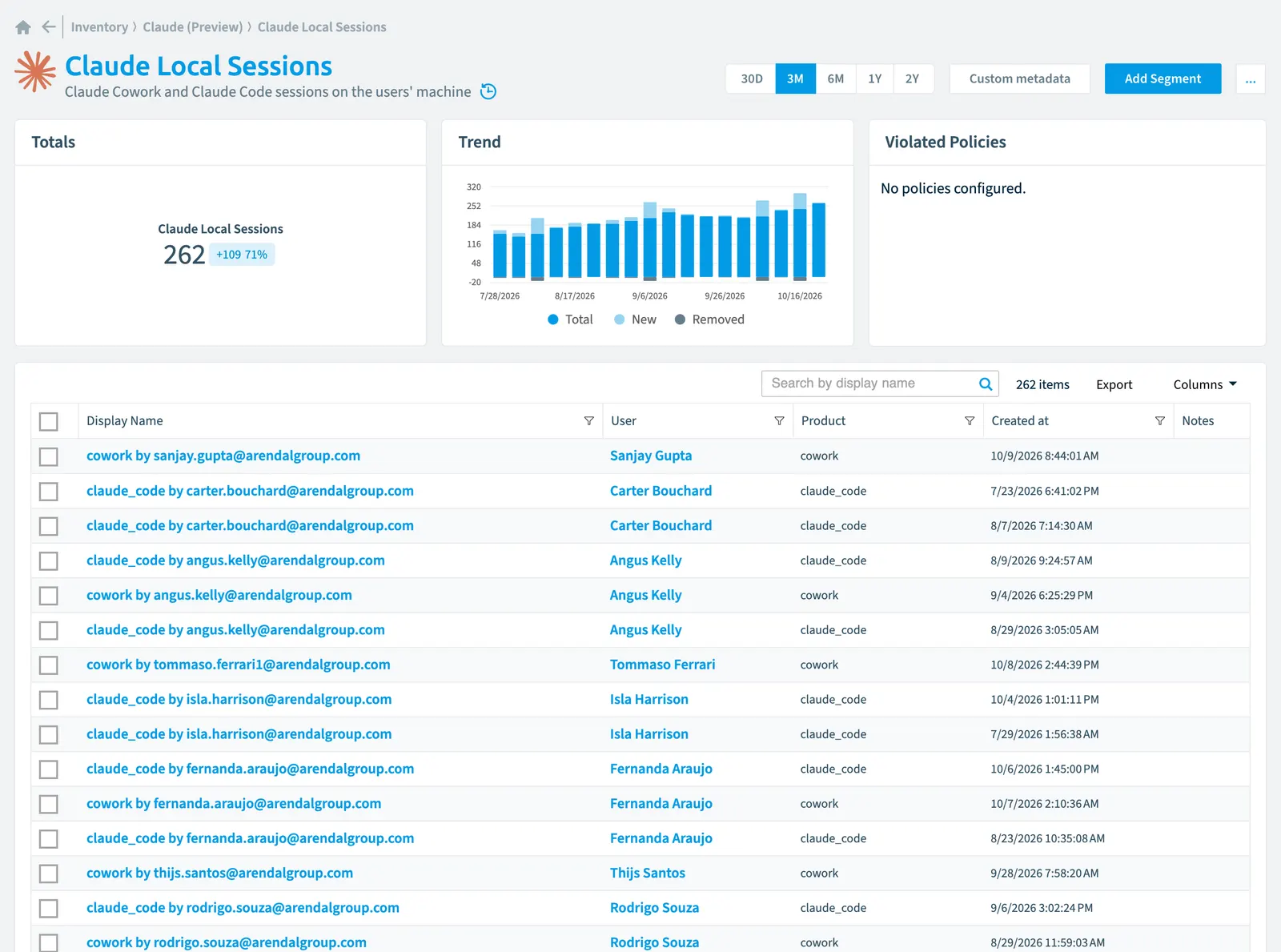Toggle the Total series legend marker
The image size is (1281, 952).
(x=553, y=319)
